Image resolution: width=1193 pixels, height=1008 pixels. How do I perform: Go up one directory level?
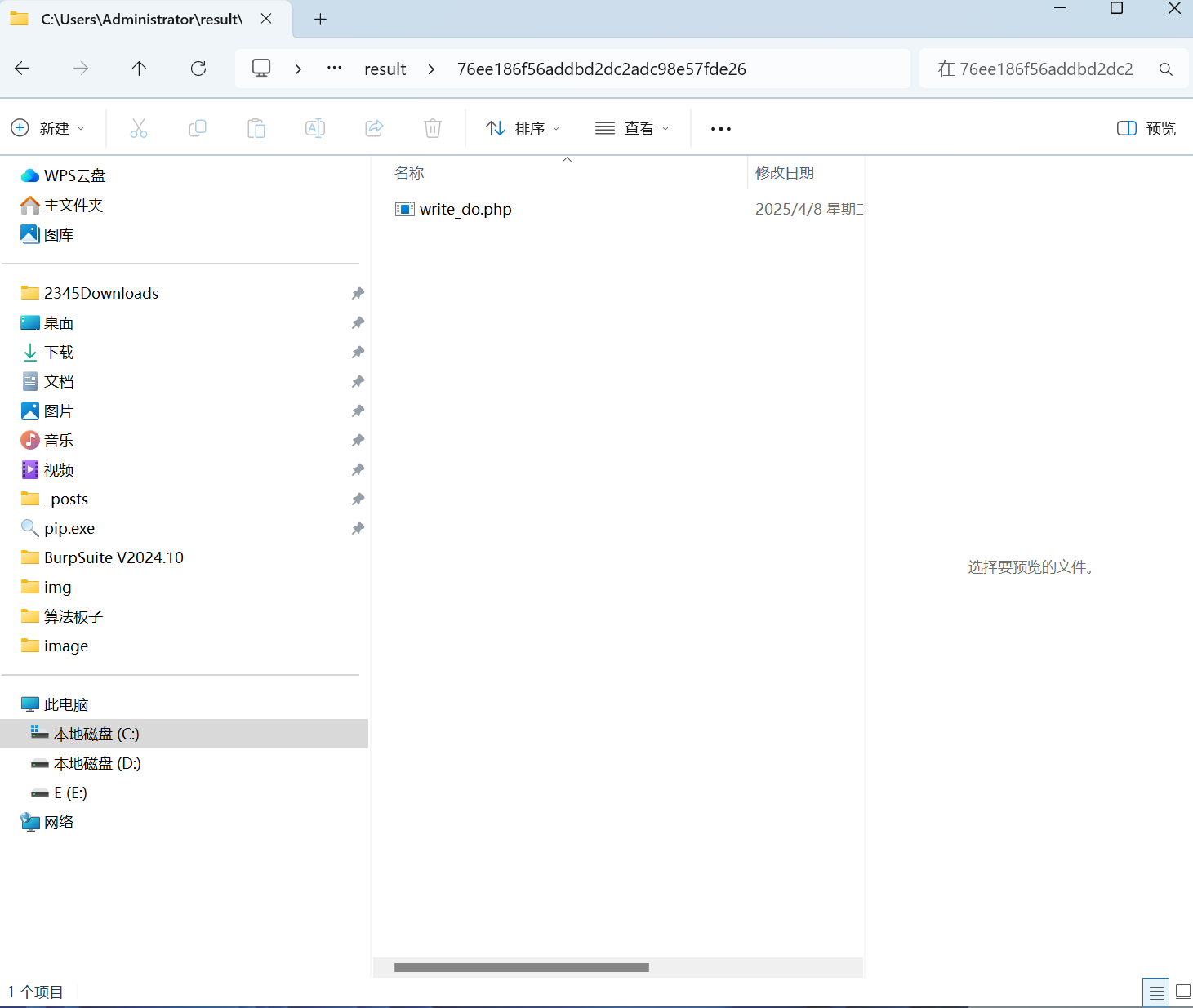pyautogui.click(x=140, y=69)
